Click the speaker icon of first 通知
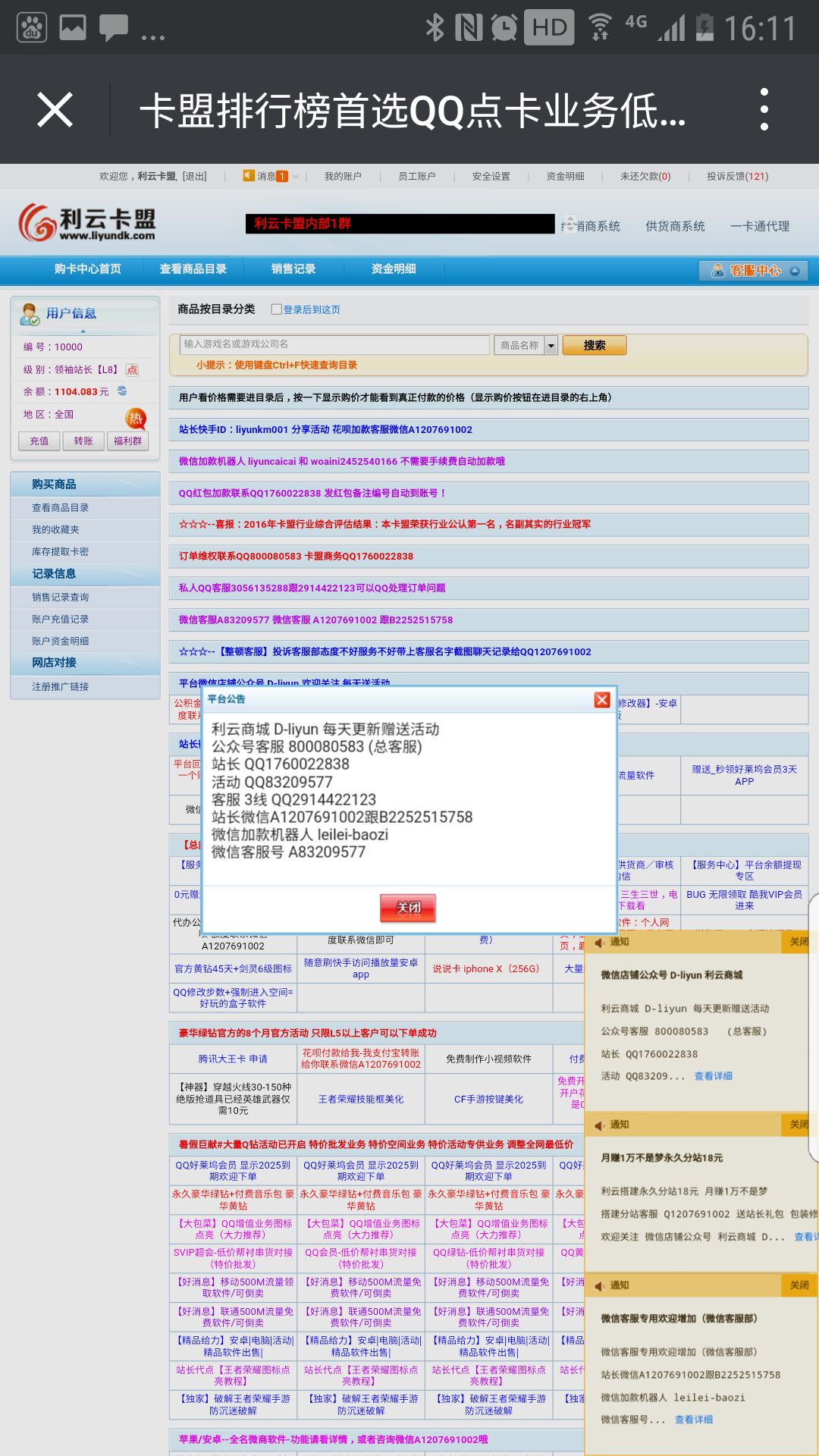 point(599,942)
